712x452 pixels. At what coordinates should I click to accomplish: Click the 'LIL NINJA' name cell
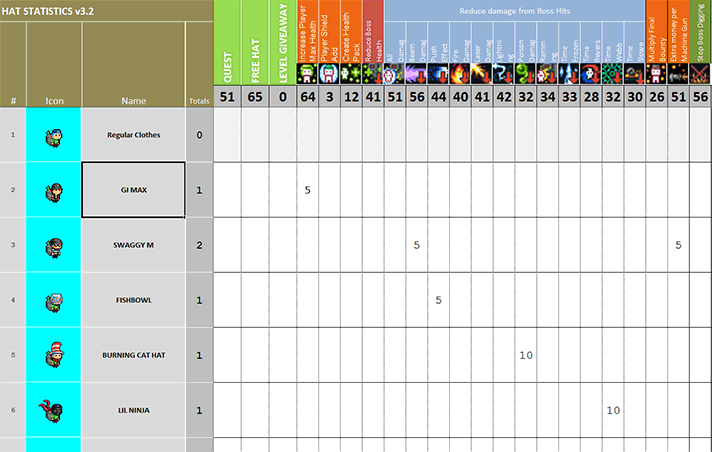(134, 410)
